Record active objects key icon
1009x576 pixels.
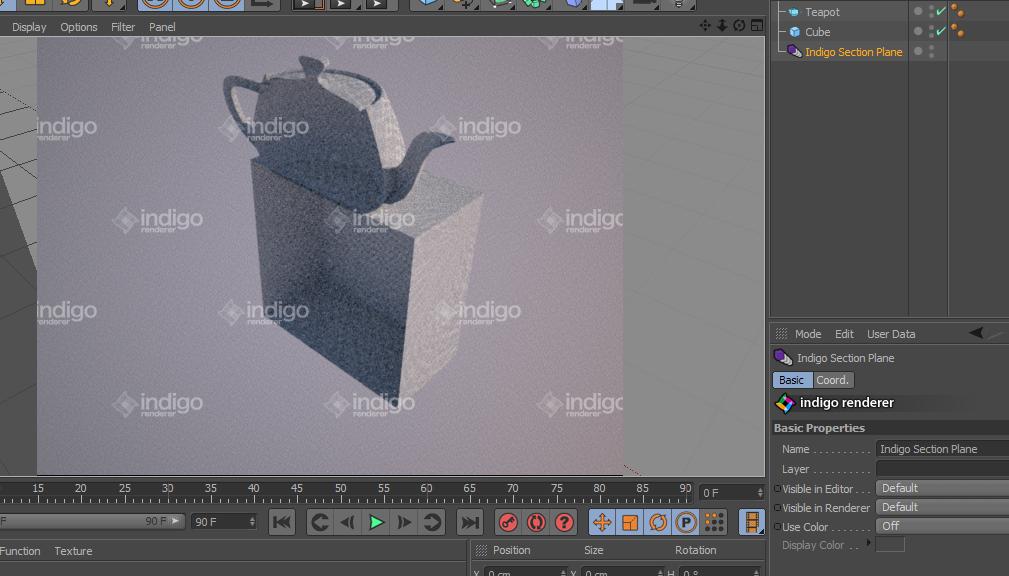point(508,522)
